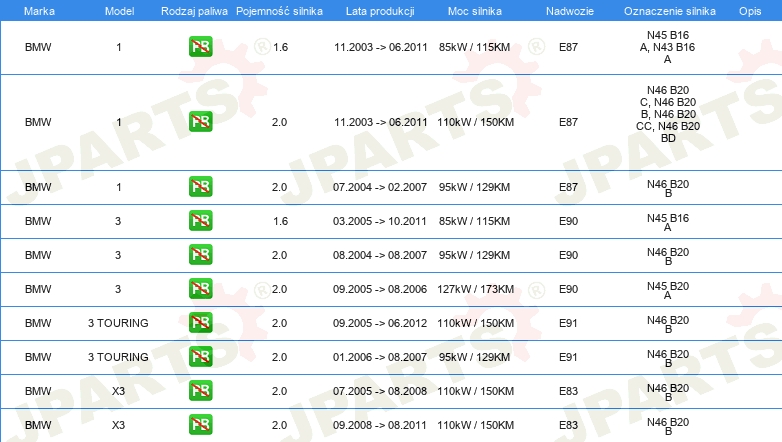782x442 pixels.
Task: Select 3 TOURING model in 09.2005 -> 06.2012 row
Action: click(118, 323)
